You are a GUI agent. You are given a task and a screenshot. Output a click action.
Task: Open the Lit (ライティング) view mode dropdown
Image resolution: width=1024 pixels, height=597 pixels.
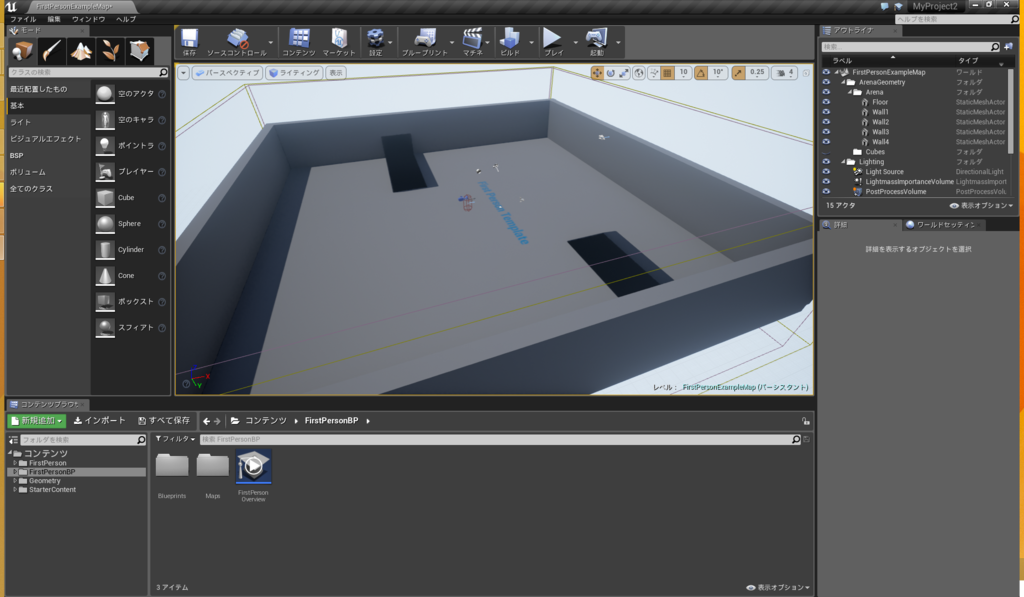click(x=295, y=73)
